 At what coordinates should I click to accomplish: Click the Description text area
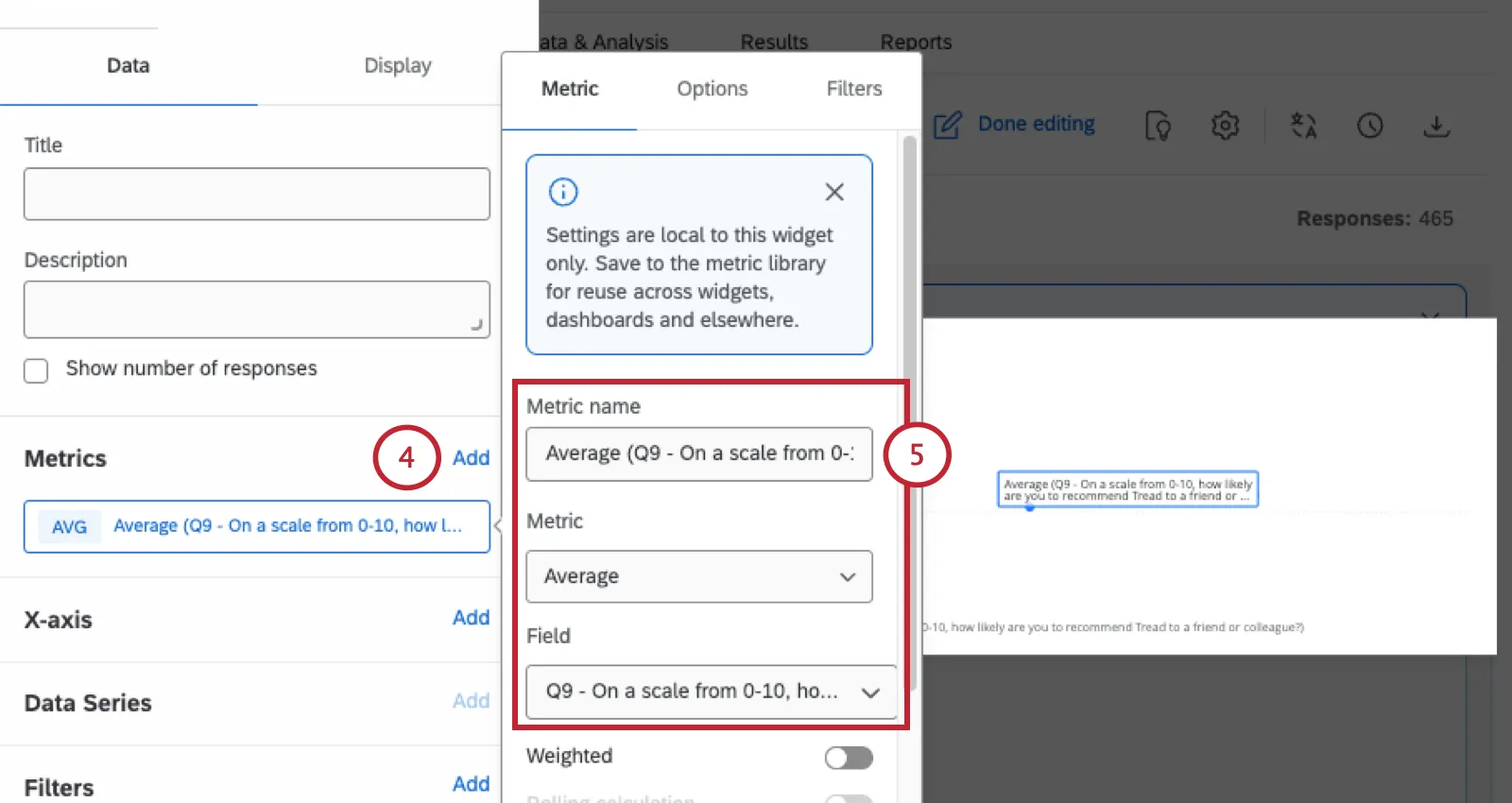click(257, 309)
